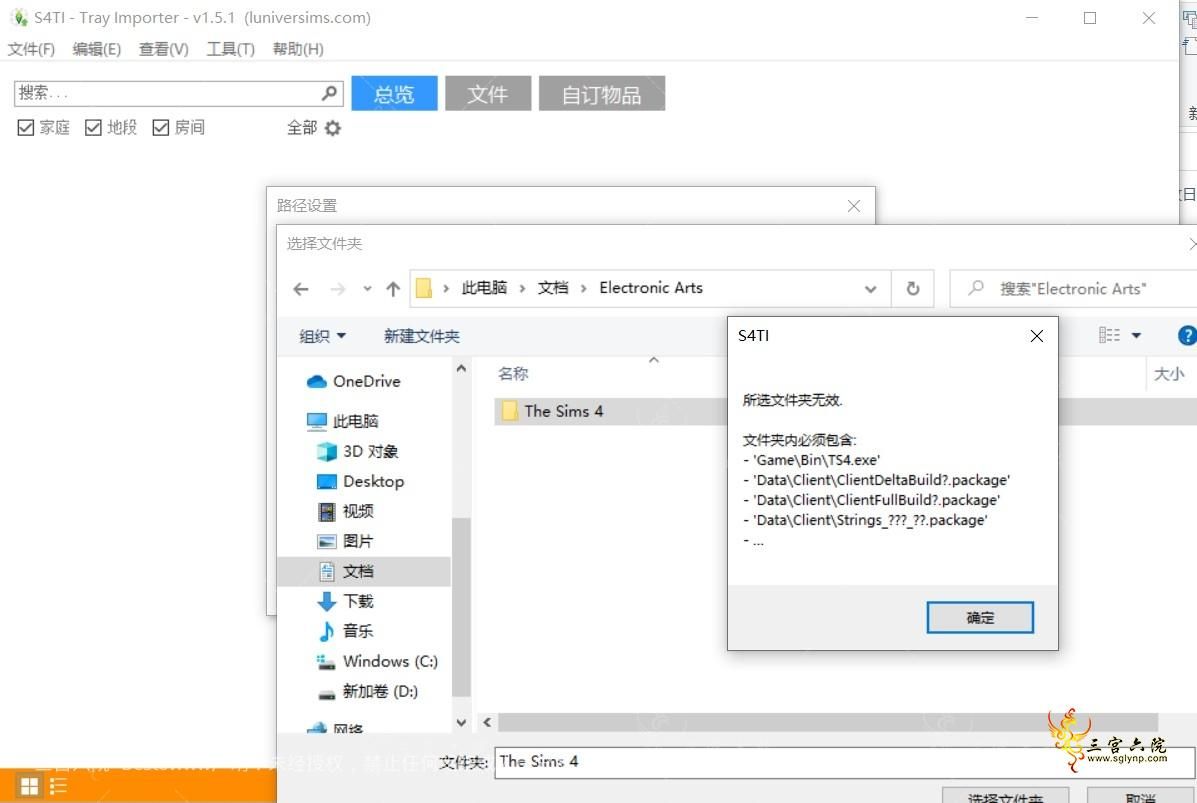Open the filter settings gear icon

[332, 128]
